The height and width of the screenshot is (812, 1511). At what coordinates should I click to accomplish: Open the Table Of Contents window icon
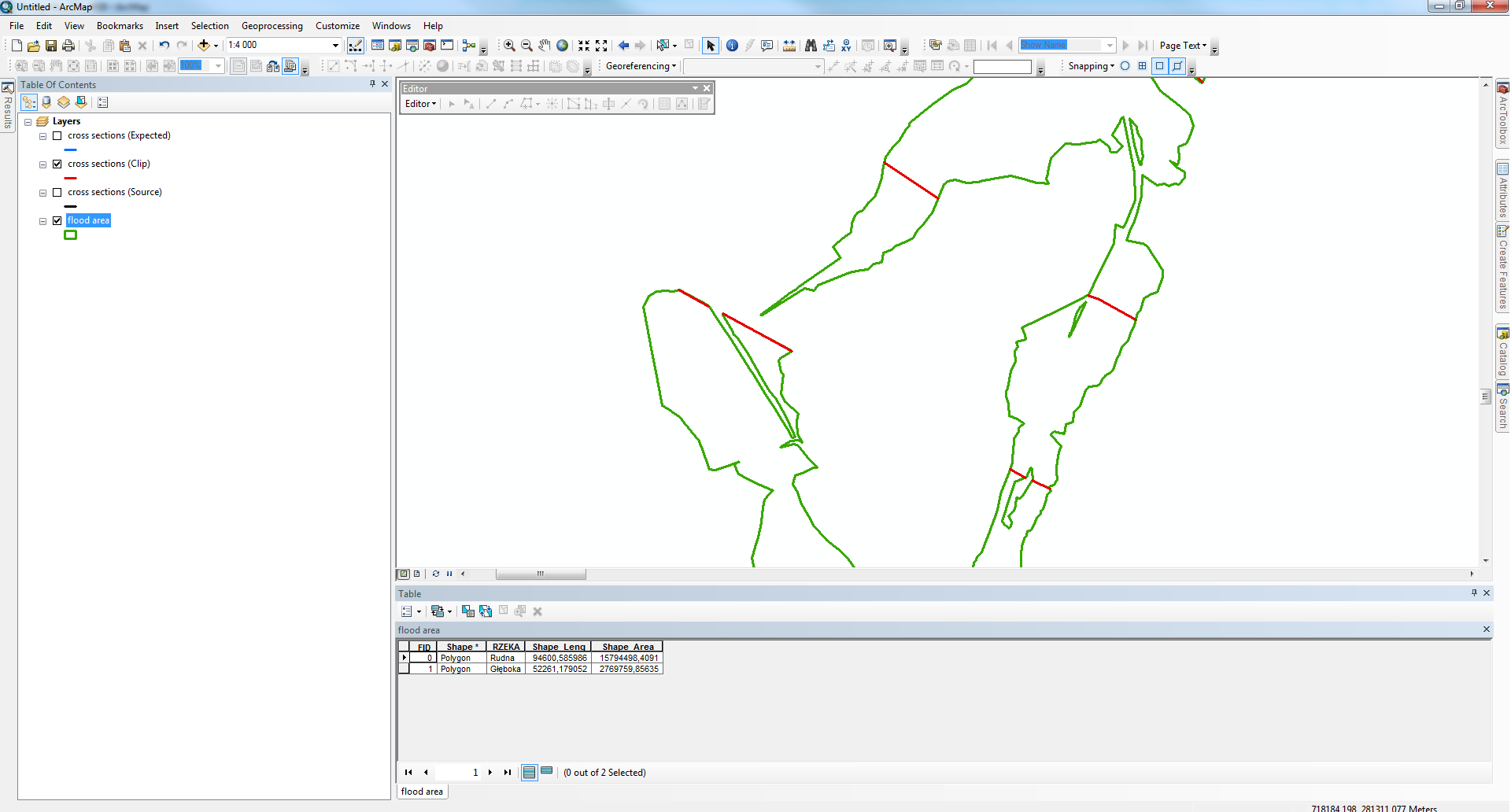(x=378, y=46)
